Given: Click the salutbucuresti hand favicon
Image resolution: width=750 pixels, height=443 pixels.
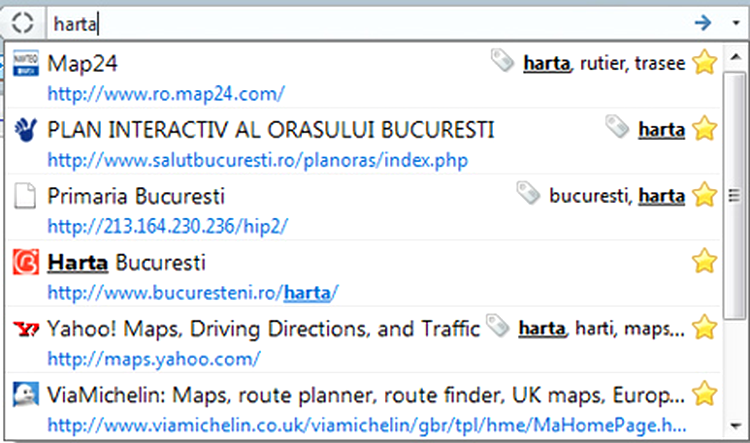Looking at the screenshot, I should pyautogui.click(x=25, y=130).
